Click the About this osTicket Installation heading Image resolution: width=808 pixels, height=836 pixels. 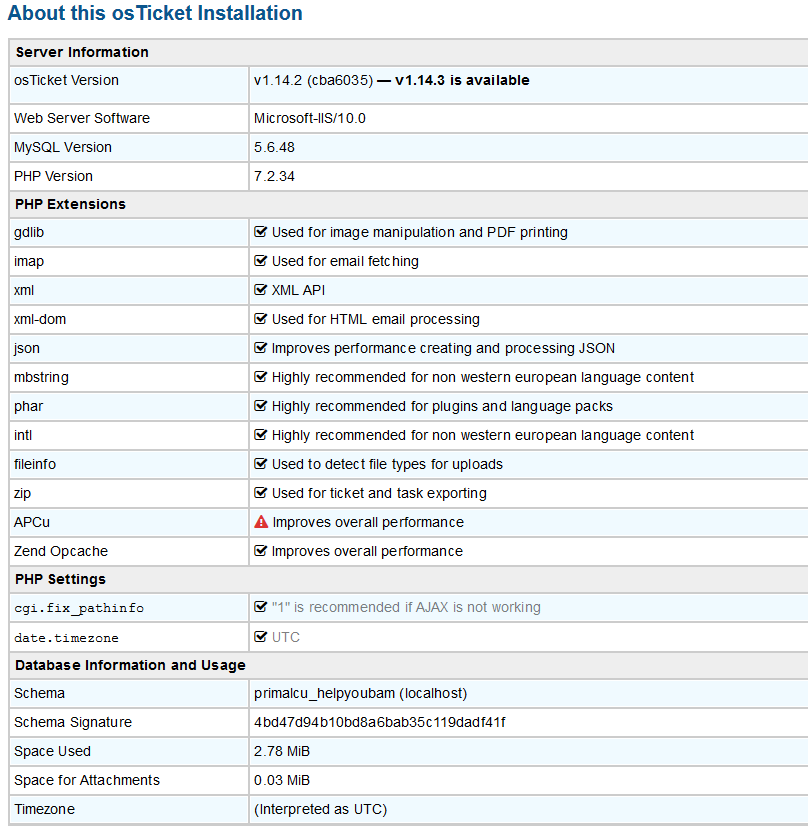point(155,14)
